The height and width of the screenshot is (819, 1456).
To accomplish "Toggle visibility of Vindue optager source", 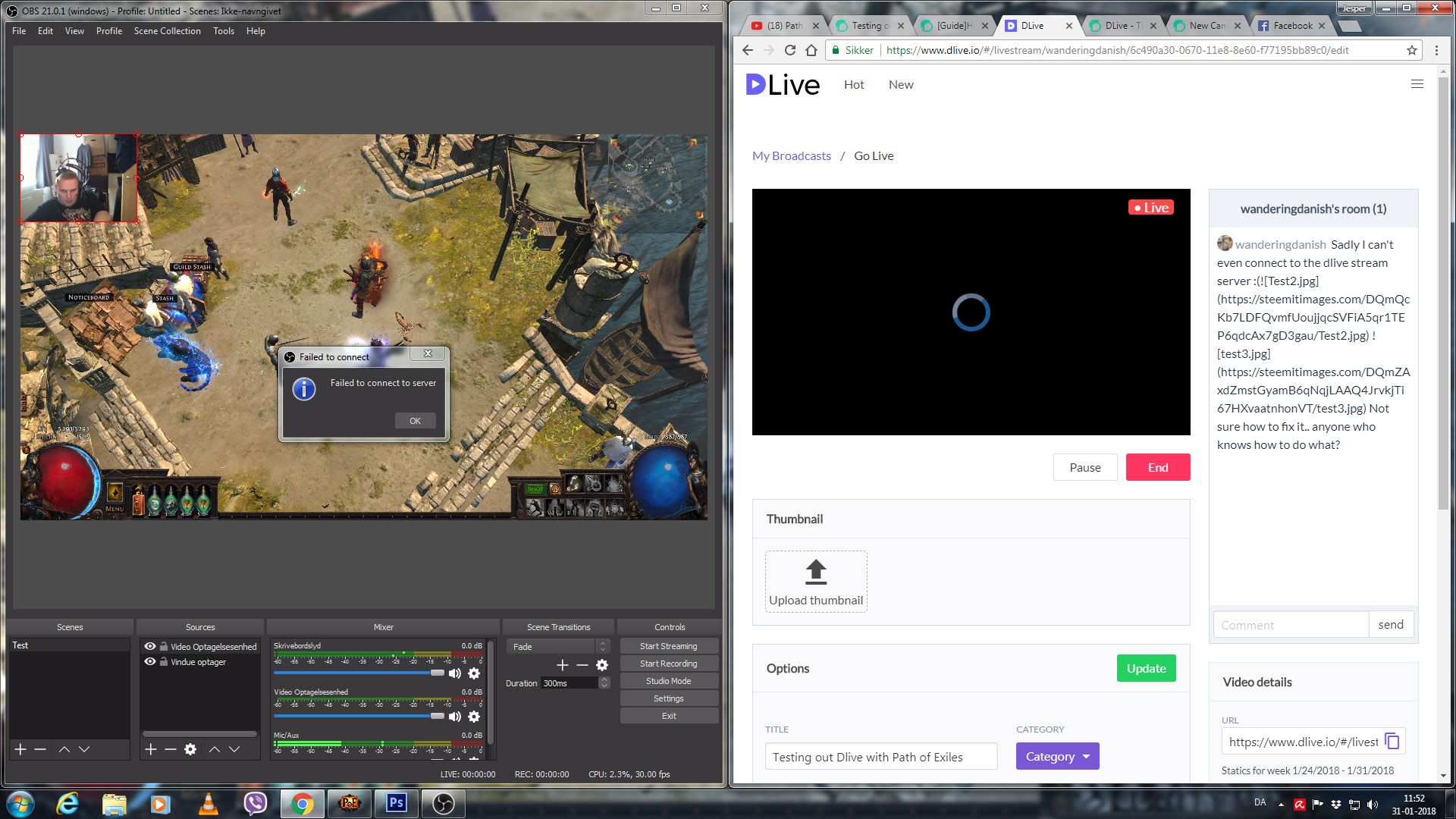I will click(150, 661).
